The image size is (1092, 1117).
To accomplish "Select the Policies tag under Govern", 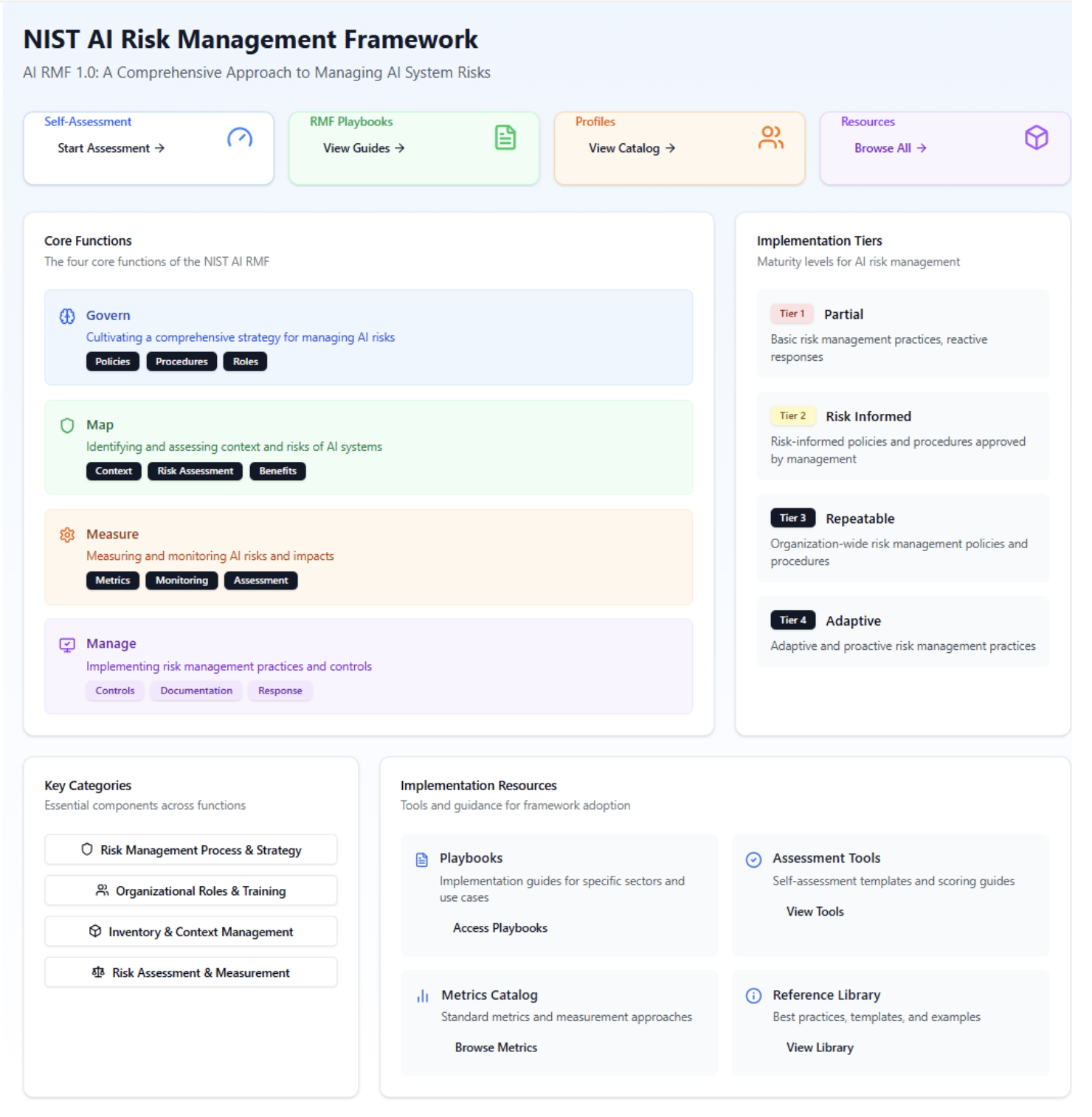I will [113, 362].
